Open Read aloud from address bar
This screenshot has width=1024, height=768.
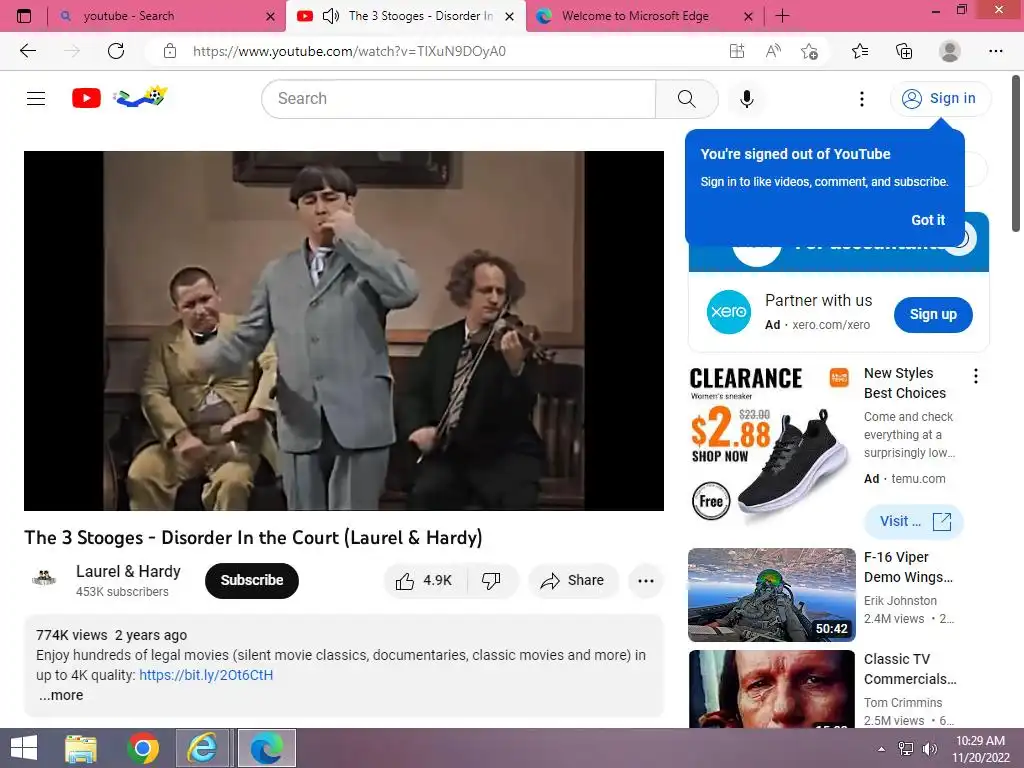[x=773, y=51]
